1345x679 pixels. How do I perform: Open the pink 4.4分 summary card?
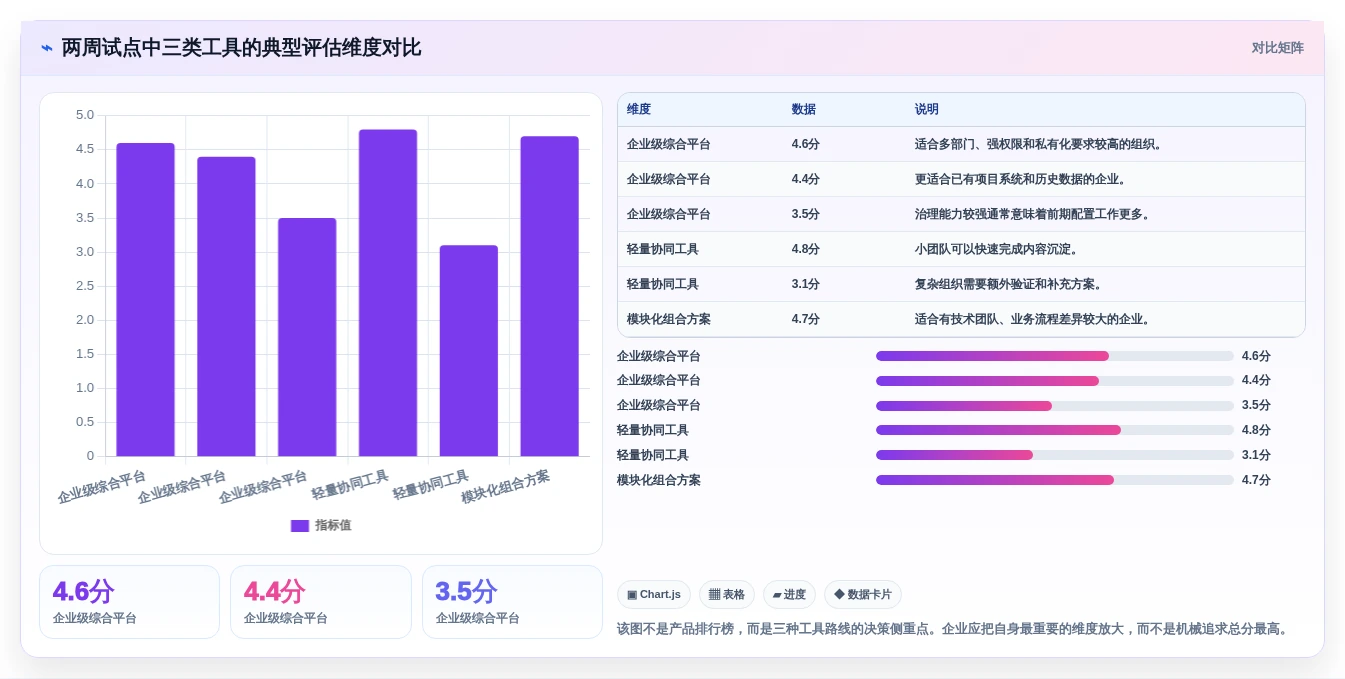click(321, 602)
